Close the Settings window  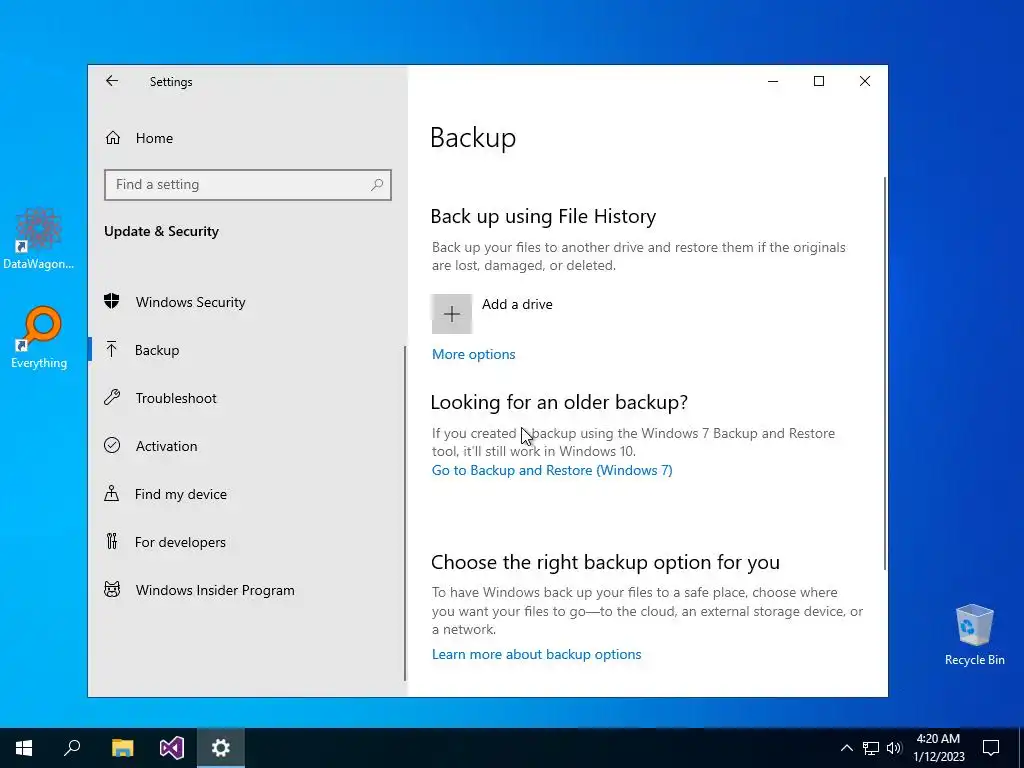click(x=865, y=81)
